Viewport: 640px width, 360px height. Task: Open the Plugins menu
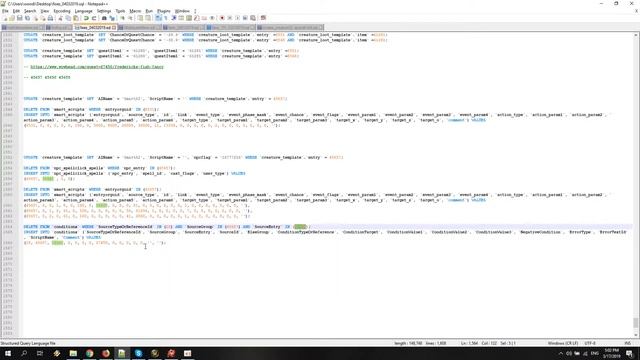coord(164,11)
